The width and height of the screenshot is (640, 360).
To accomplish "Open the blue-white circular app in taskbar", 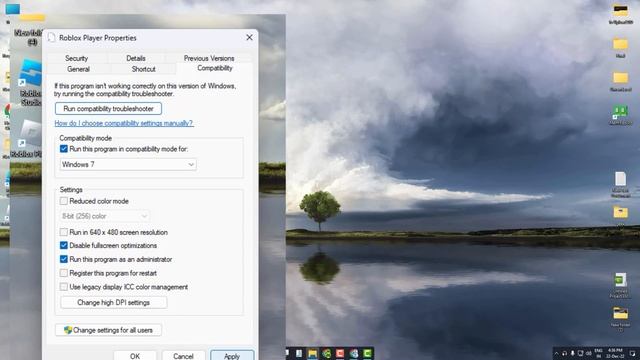I will (354, 353).
